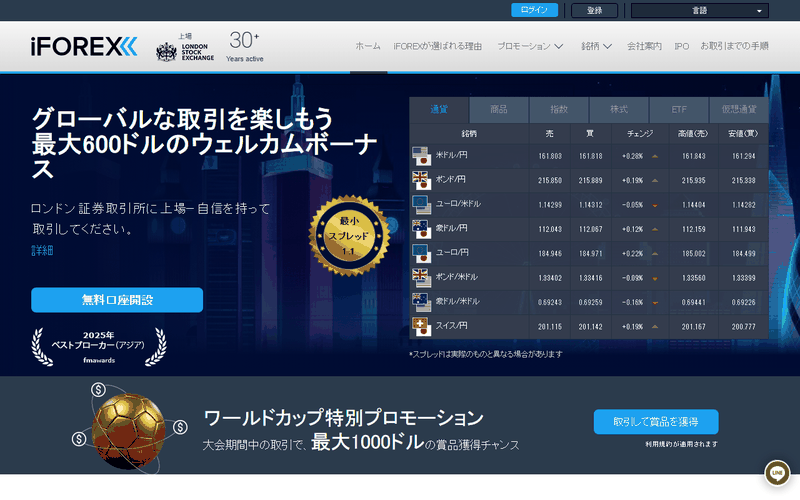Image resolution: width=800 pixels, height=500 pixels.
Task: Open iFOREXが選ばれる理由 page
Action: coord(437,46)
